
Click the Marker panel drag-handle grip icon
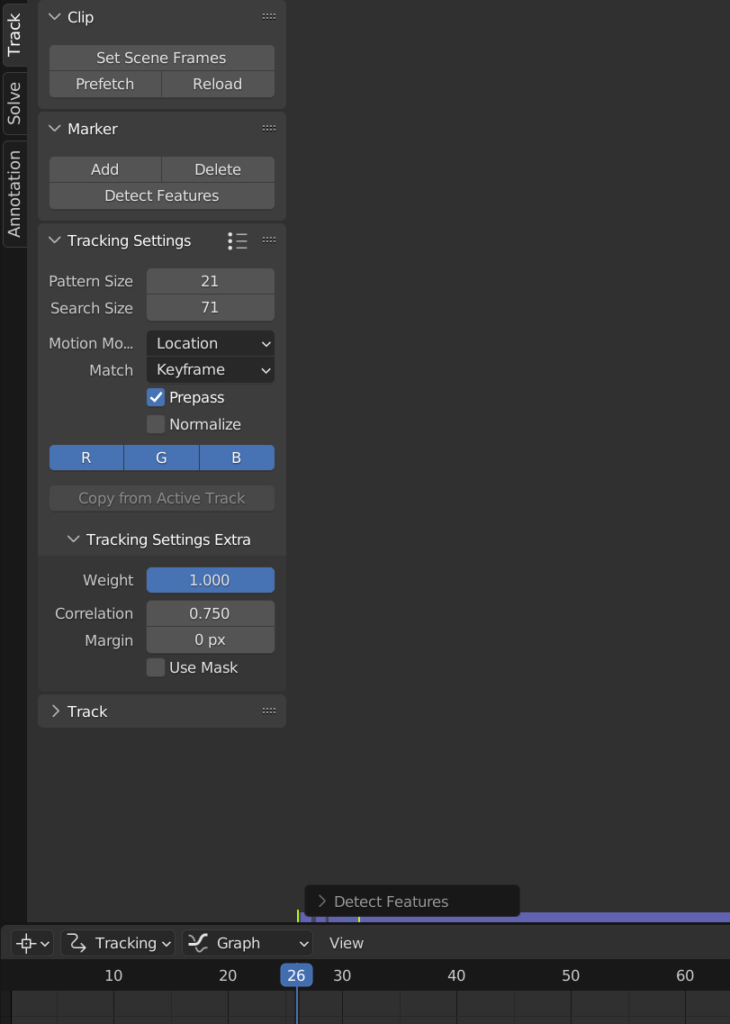click(x=269, y=129)
